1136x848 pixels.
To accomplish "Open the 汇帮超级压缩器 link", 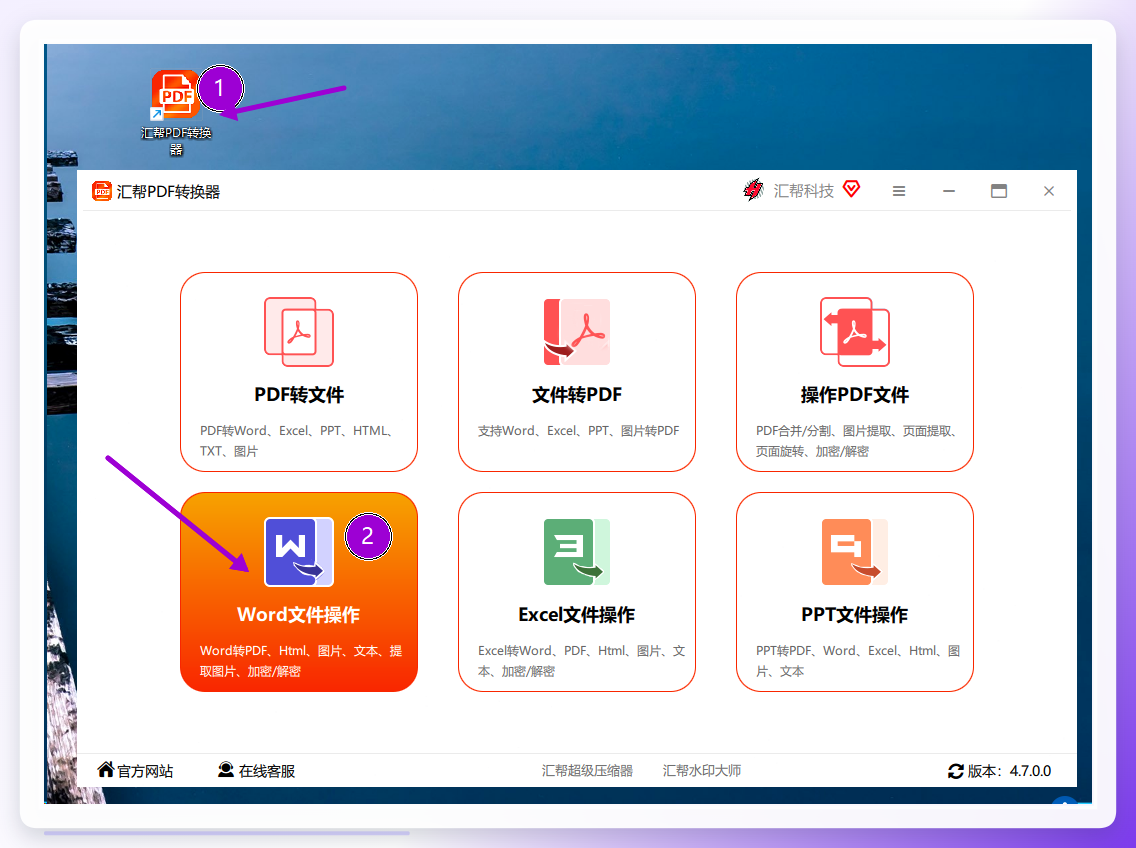I will 588,770.
